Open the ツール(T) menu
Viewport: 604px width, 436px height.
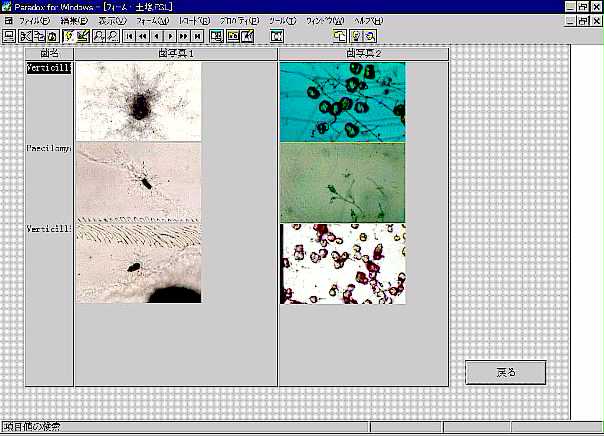pyautogui.click(x=283, y=21)
